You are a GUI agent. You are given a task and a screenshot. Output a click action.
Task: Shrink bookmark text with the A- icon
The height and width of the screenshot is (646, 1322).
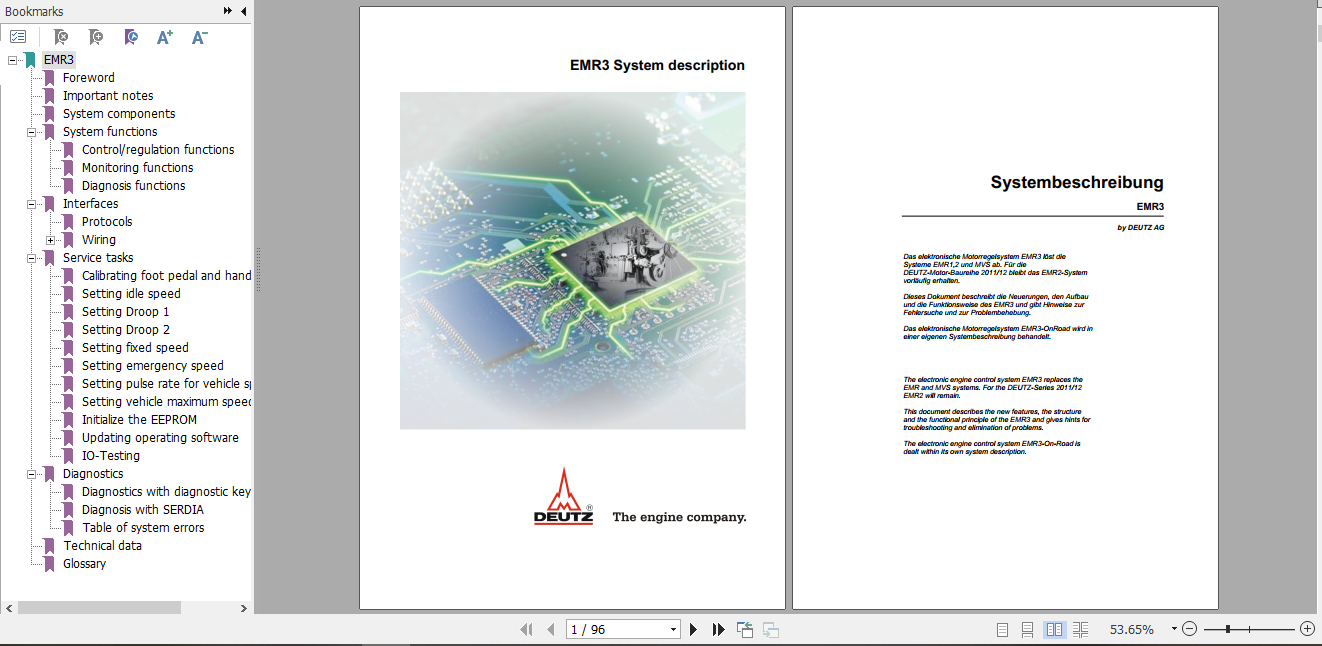coord(199,36)
